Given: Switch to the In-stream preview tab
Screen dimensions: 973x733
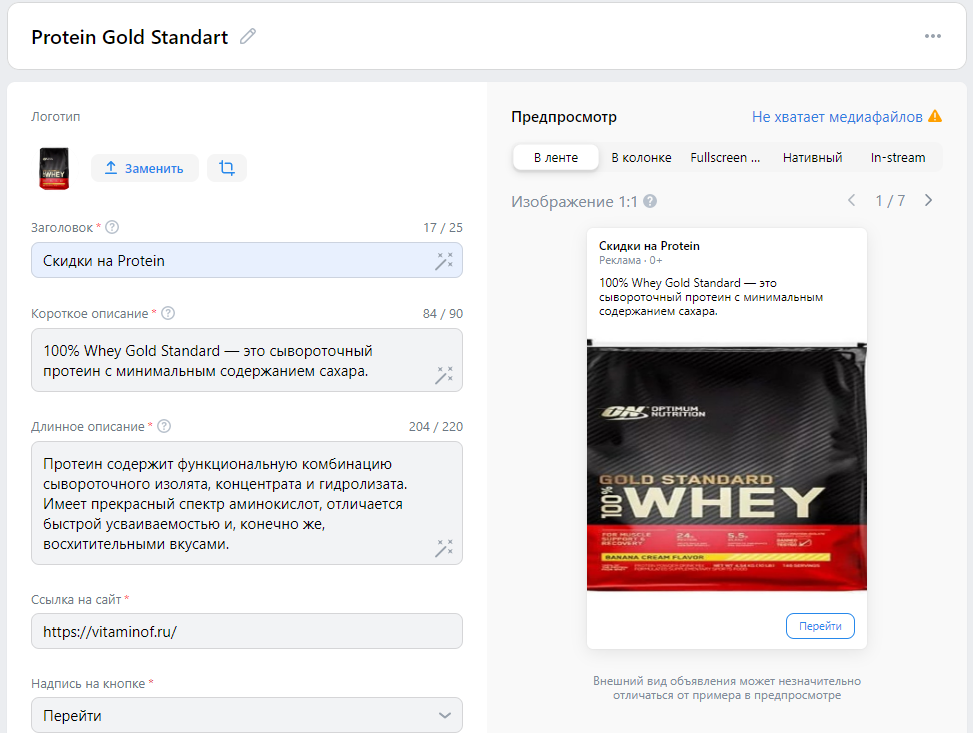Looking at the screenshot, I should pyautogui.click(x=898, y=158).
